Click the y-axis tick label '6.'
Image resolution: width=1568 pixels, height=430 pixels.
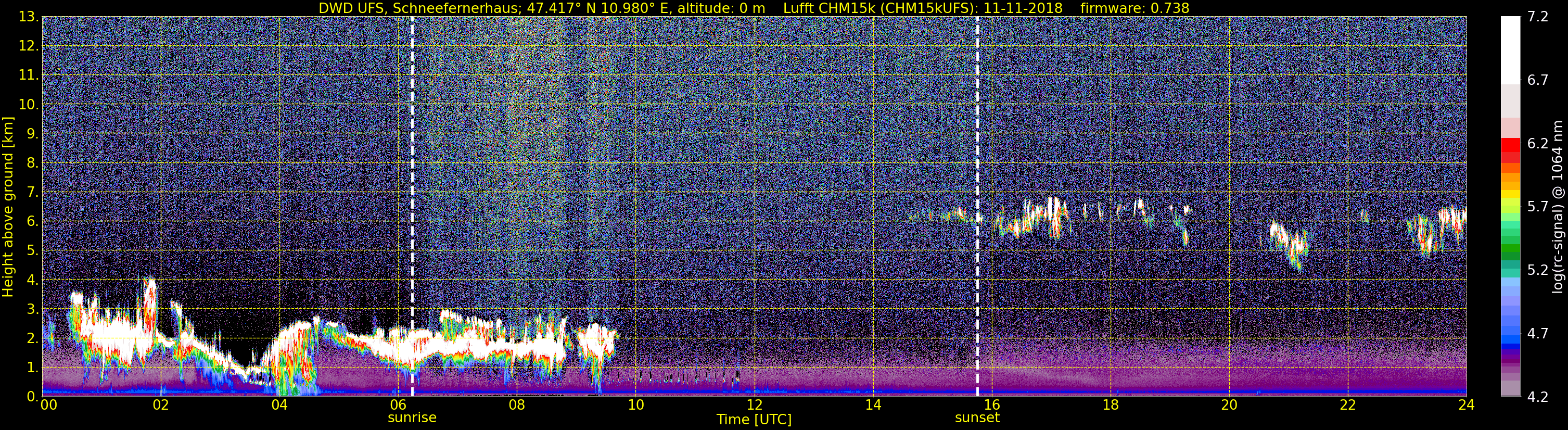coord(32,222)
